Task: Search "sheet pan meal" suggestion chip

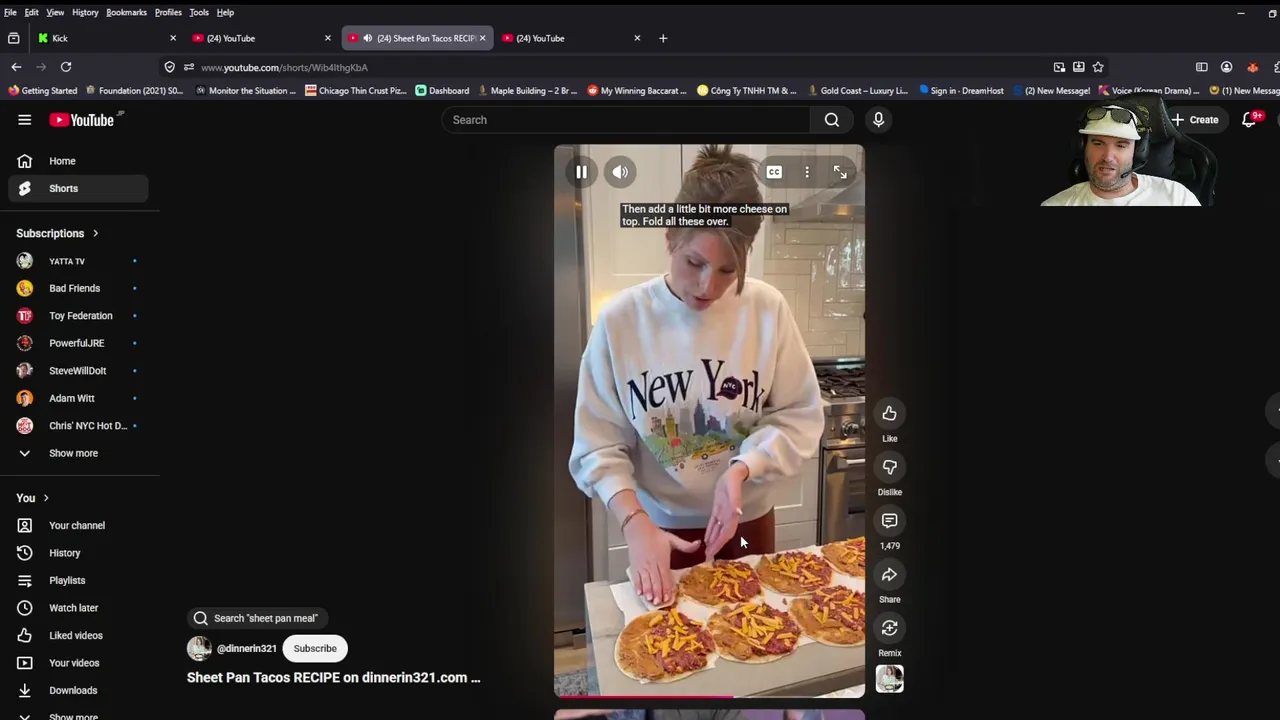Action: 256,618
